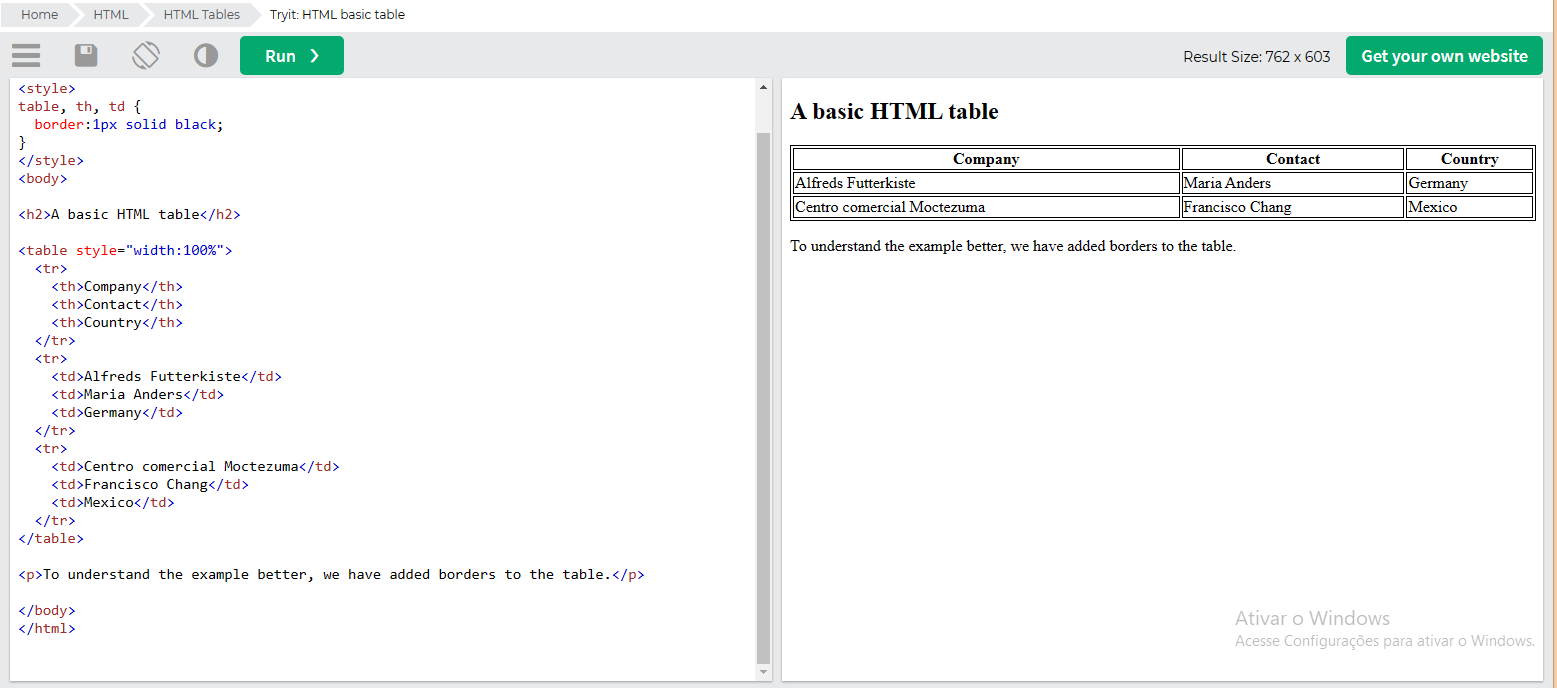
Task: Open the hamburger menu
Action: point(26,55)
